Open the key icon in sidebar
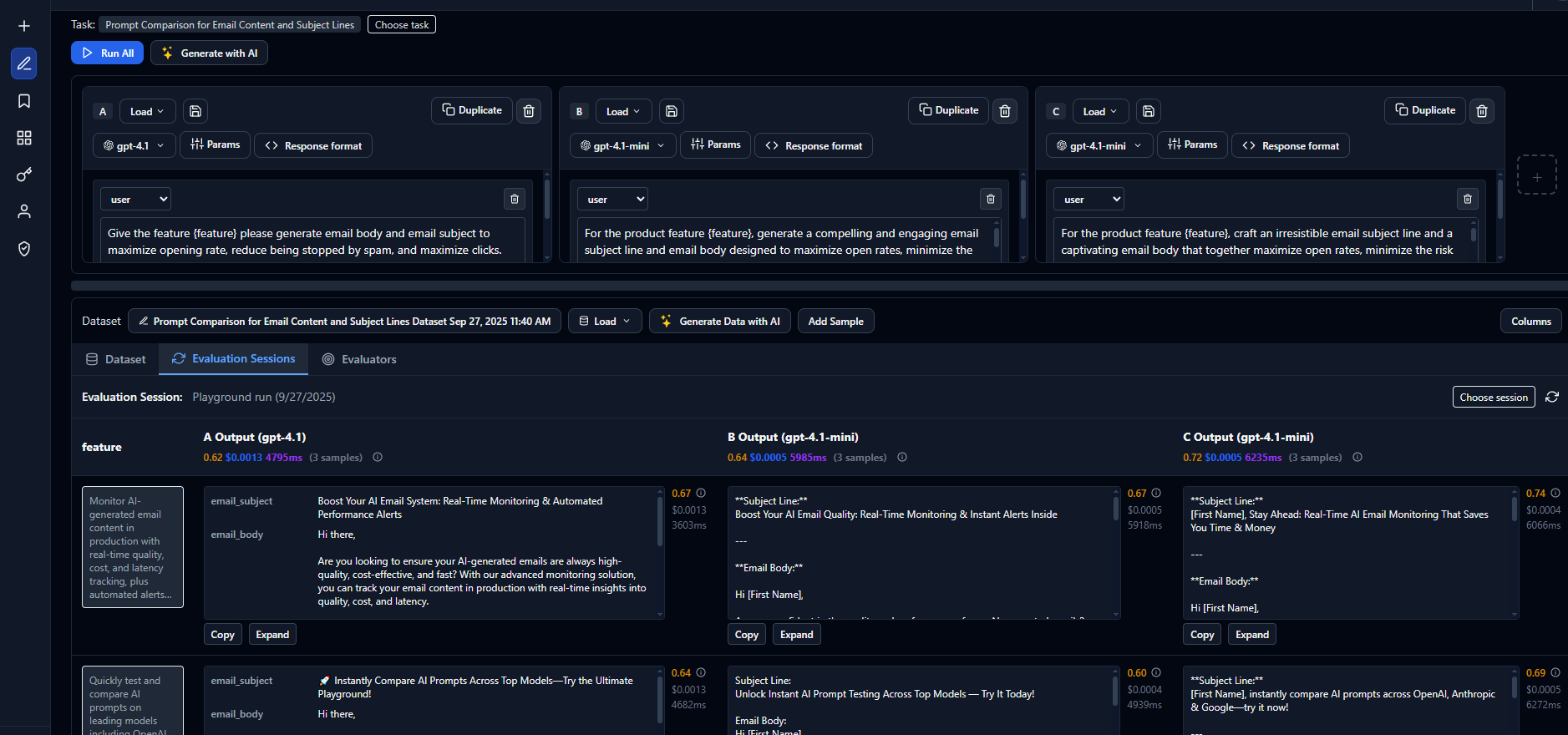This screenshot has width=1568, height=735. coord(24,175)
